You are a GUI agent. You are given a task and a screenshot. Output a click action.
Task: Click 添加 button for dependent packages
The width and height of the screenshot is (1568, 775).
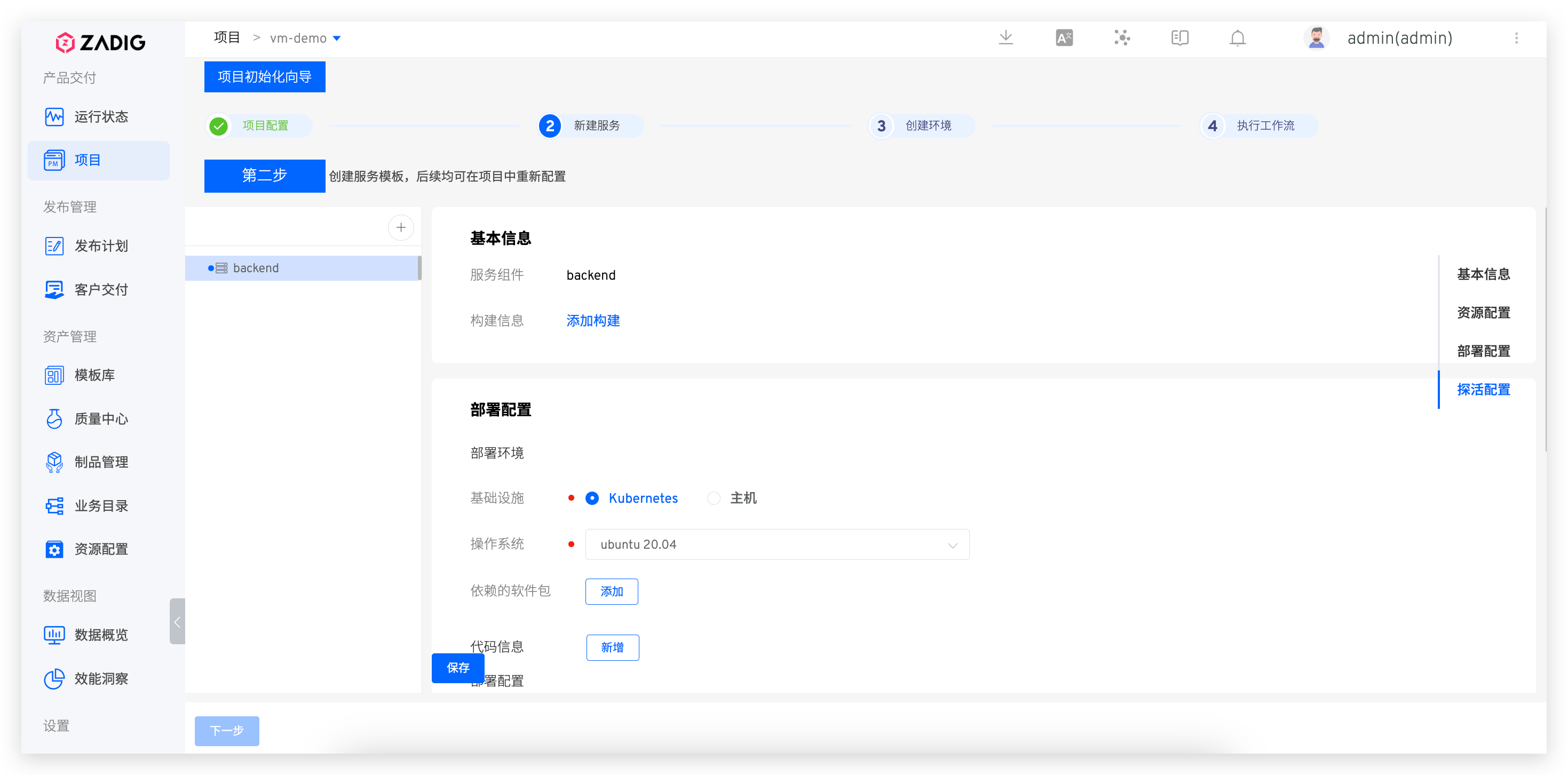coord(611,591)
